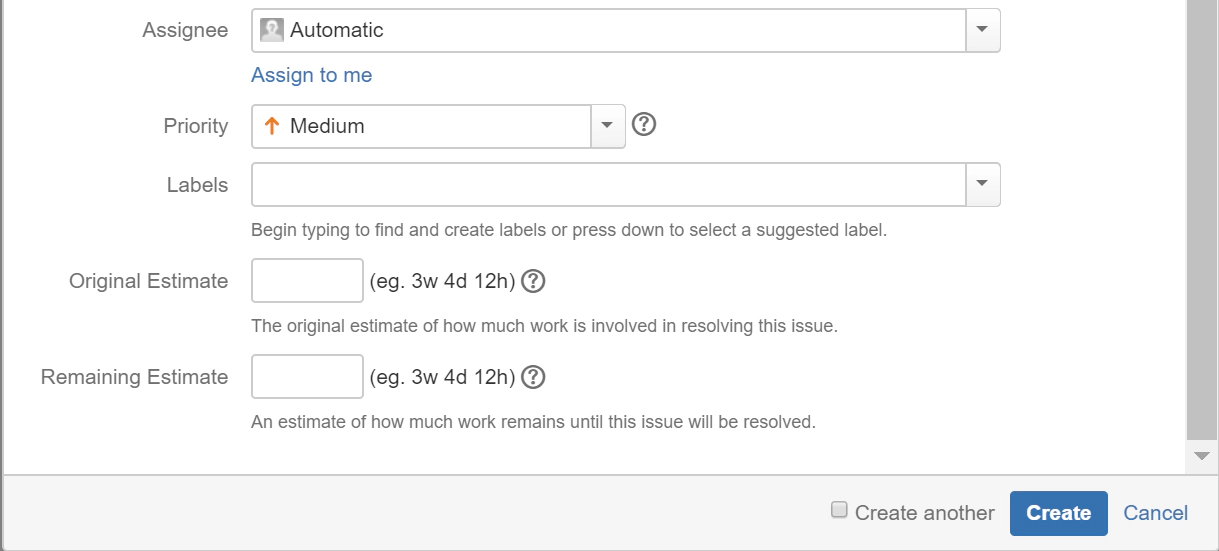This screenshot has width=1219, height=551.
Task: Click the Original Estimate label
Action: tap(149, 281)
